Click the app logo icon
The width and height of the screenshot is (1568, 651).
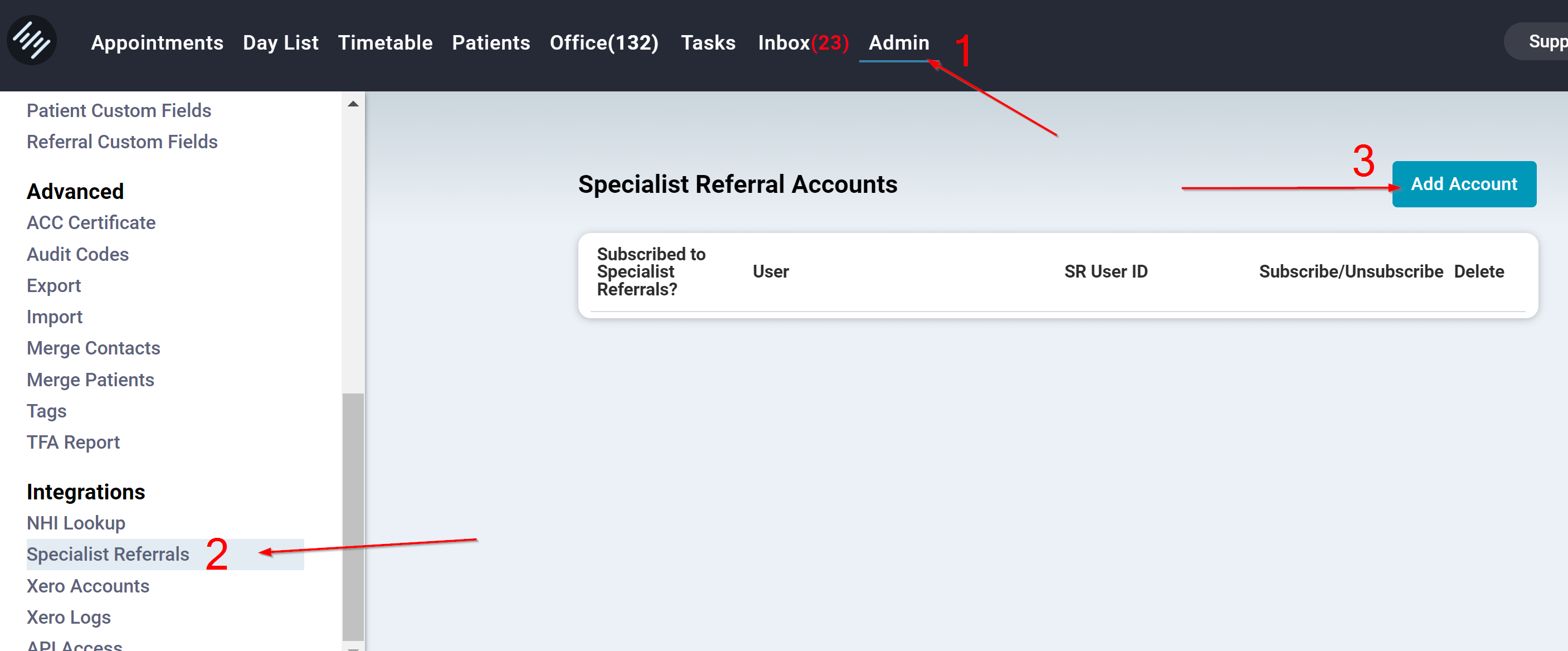click(x=32, y=41)
